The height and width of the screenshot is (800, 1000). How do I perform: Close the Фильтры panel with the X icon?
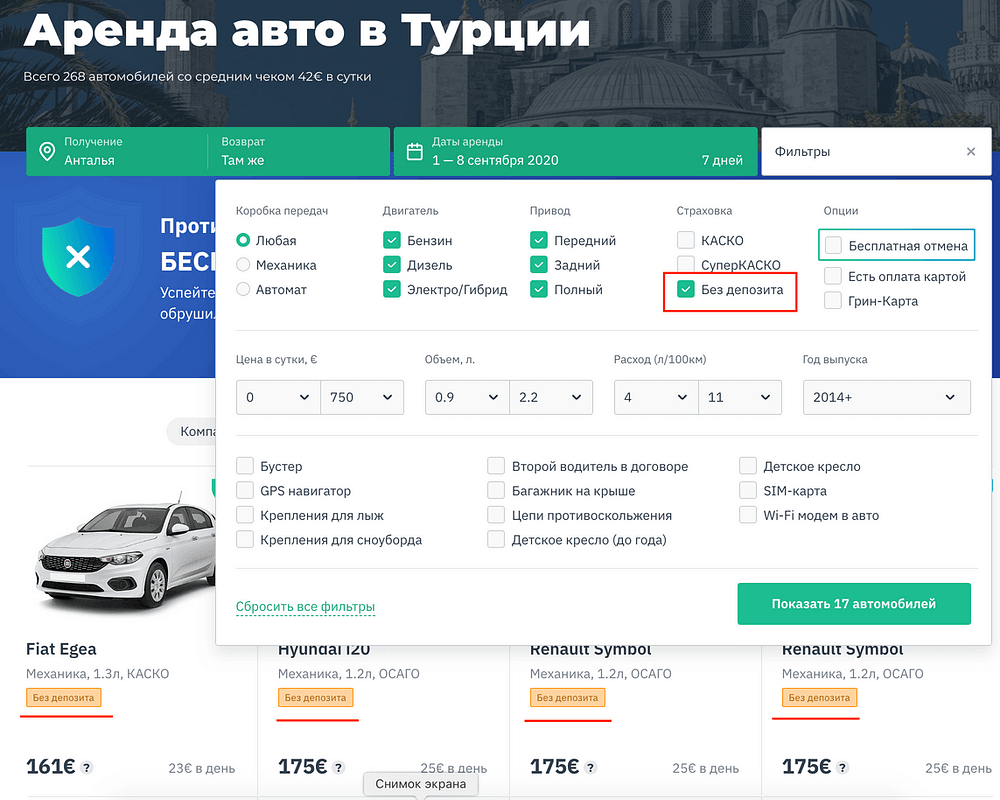point(970,151)
